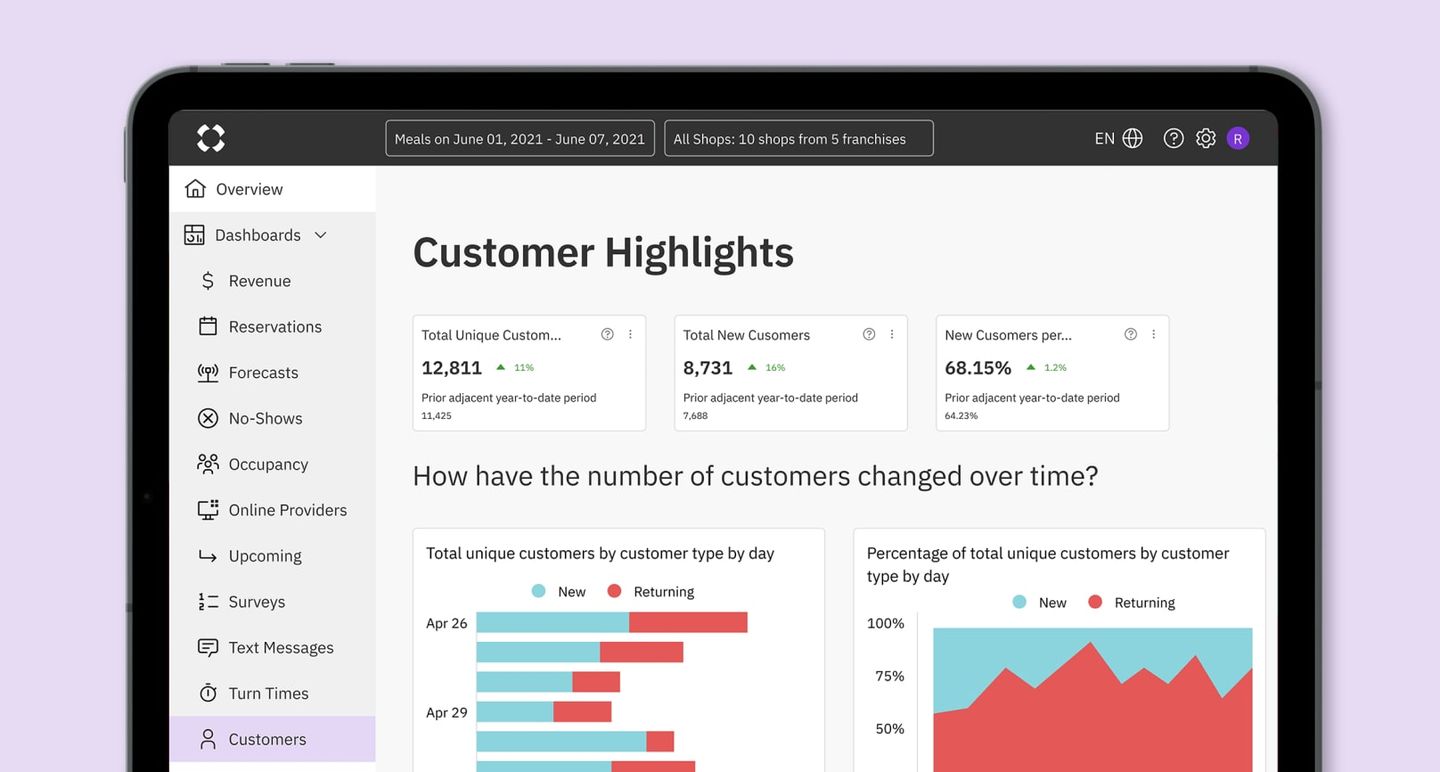
Task: Open the globe language icon
Action: [x=1132, y=138]
